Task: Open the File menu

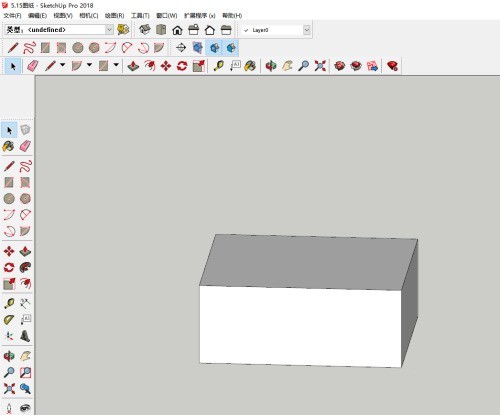Action: click(x=12, y=16)
